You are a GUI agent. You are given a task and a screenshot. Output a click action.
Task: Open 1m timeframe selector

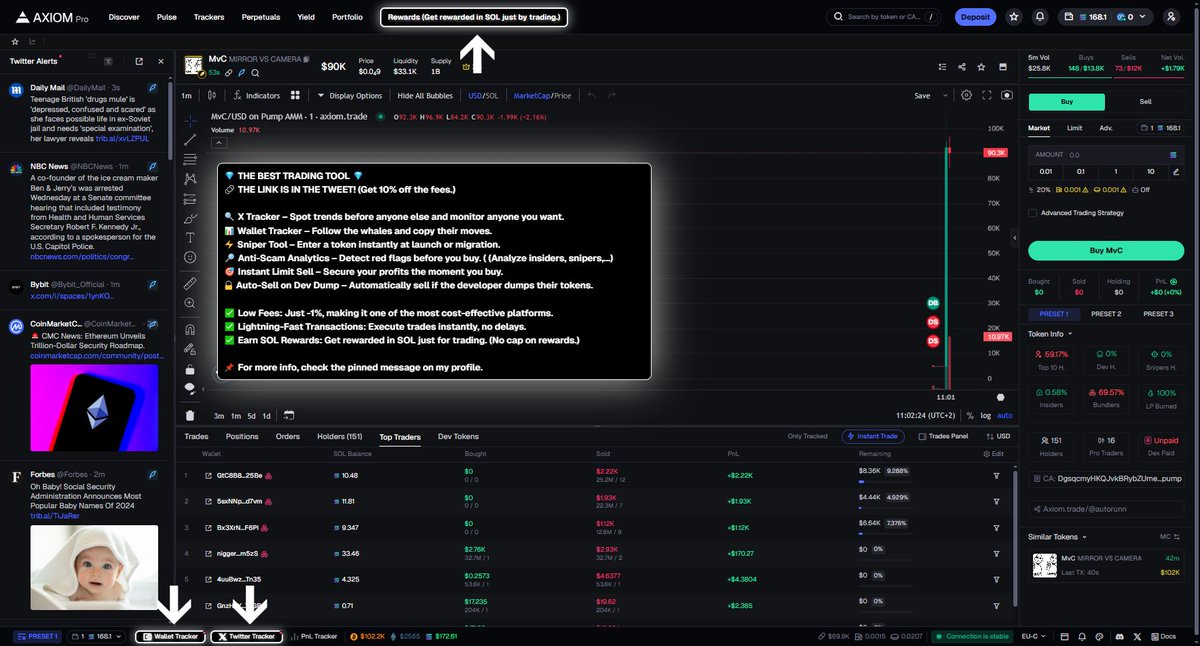(x=186, y=96)
